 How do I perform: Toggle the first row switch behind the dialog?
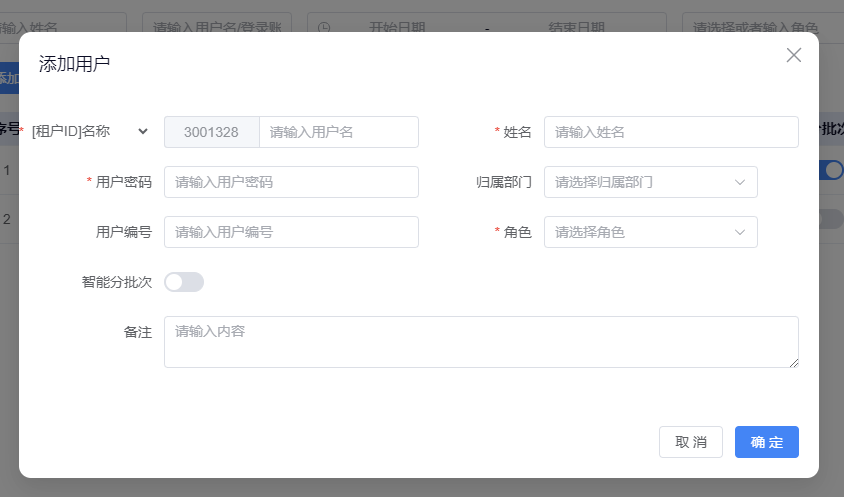coord(832,170)
